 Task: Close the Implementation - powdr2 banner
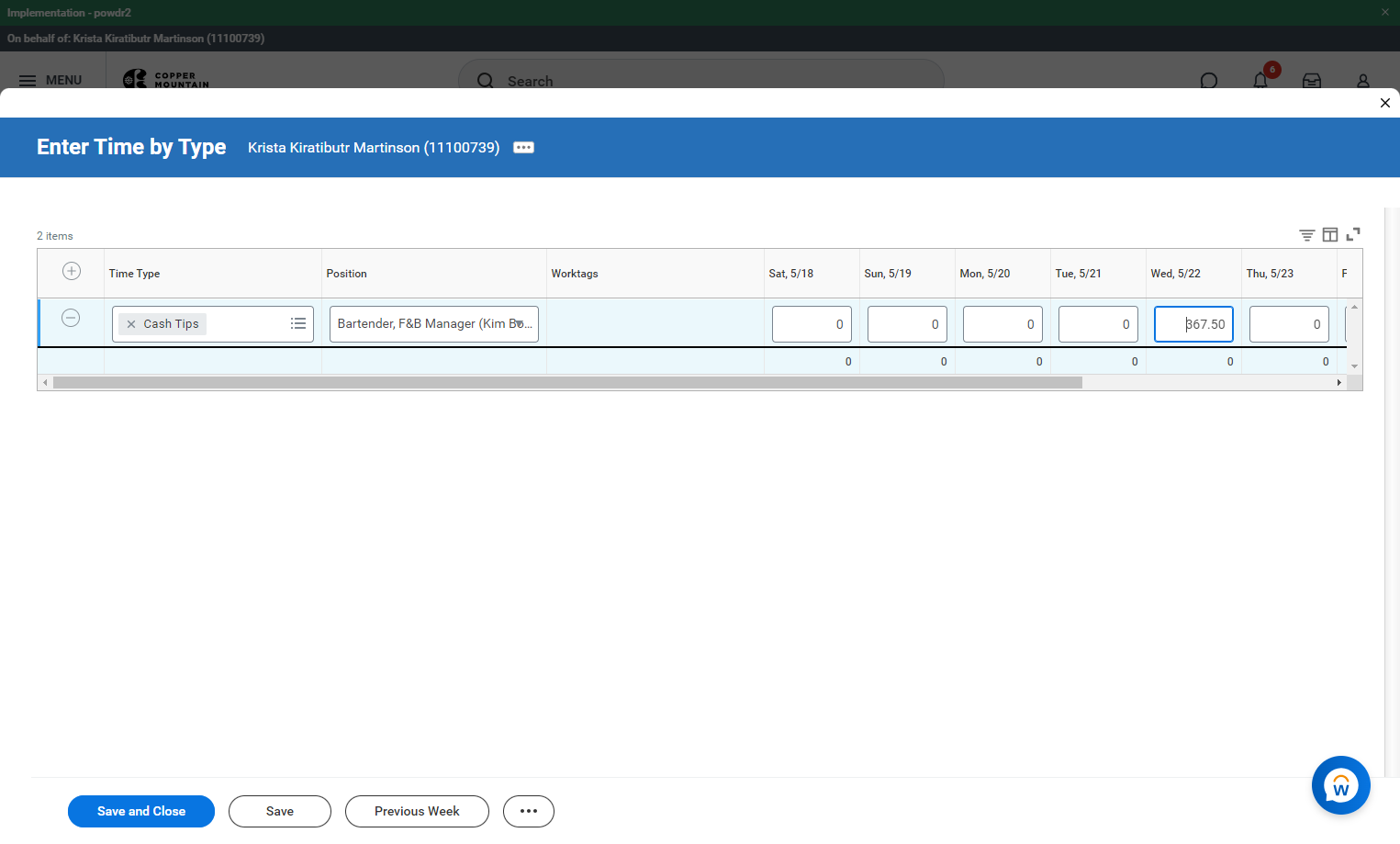1385,12
